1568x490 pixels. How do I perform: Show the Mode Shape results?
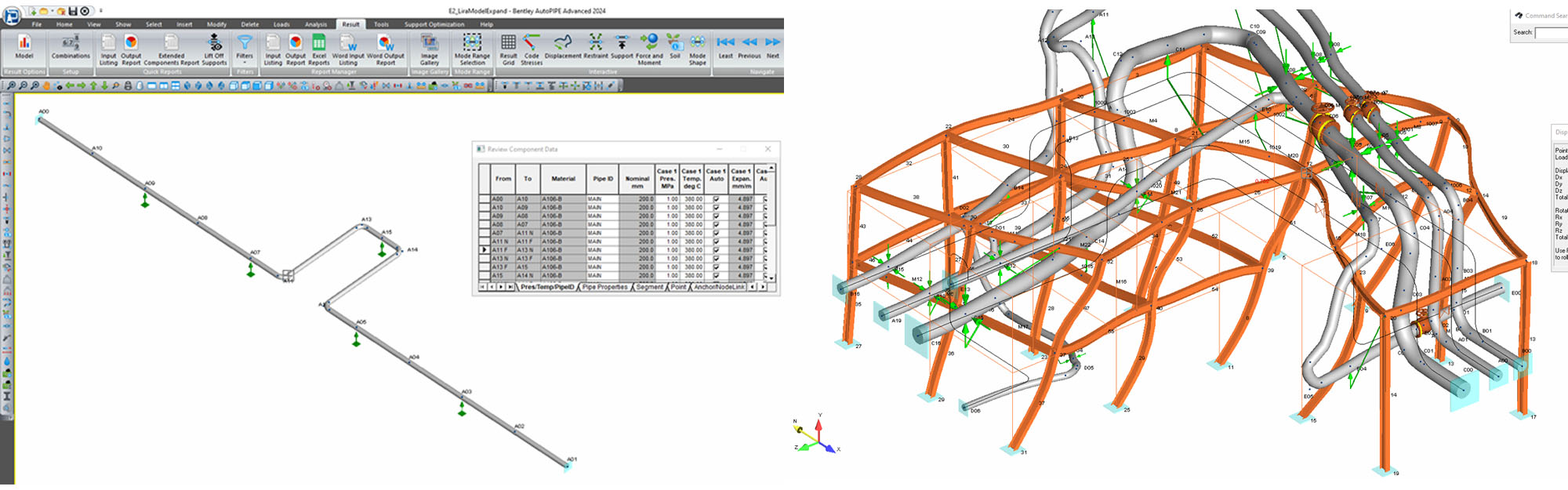tap(697, 45)
